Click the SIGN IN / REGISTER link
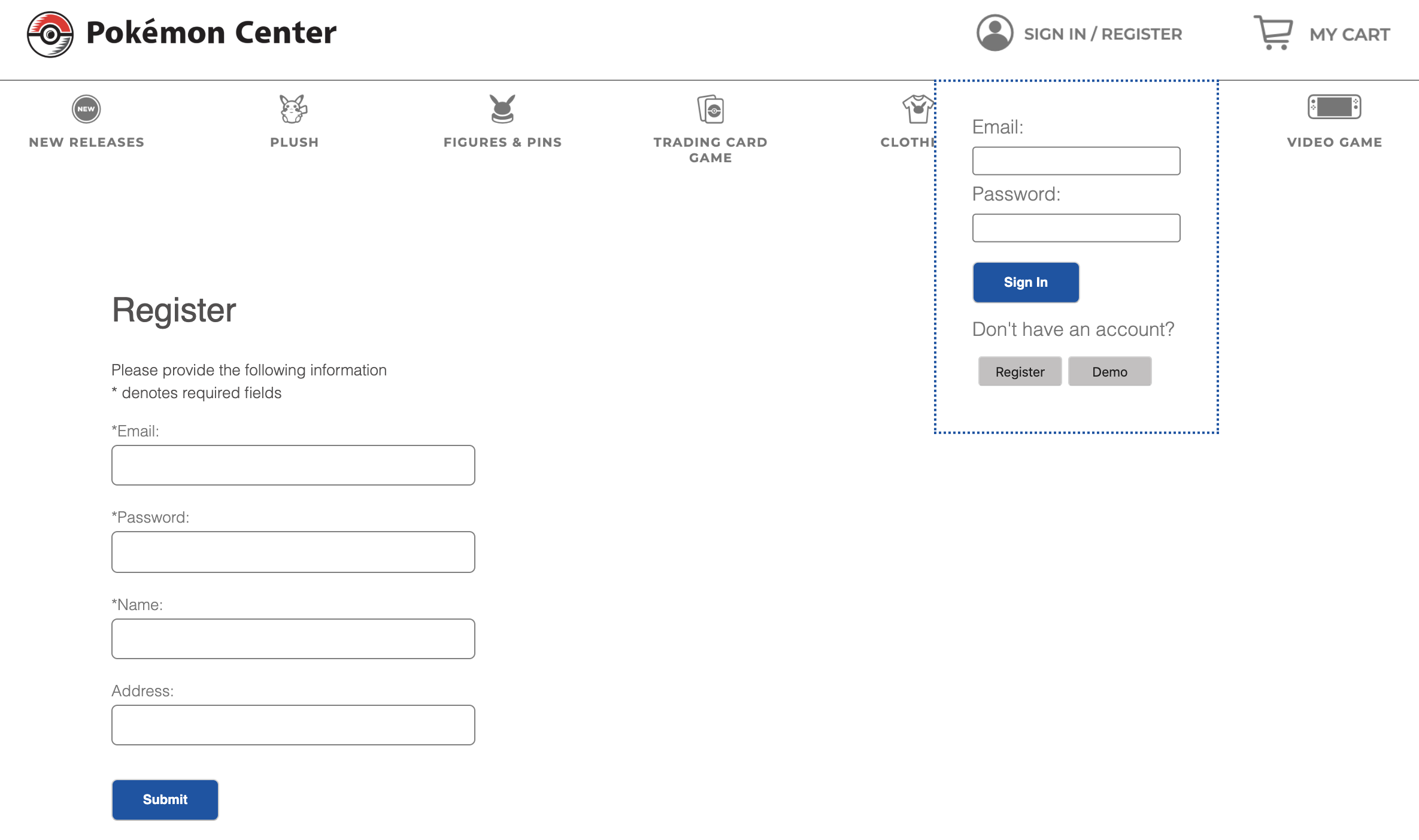Screen dimensions: 1419x840 point(1103,34)
